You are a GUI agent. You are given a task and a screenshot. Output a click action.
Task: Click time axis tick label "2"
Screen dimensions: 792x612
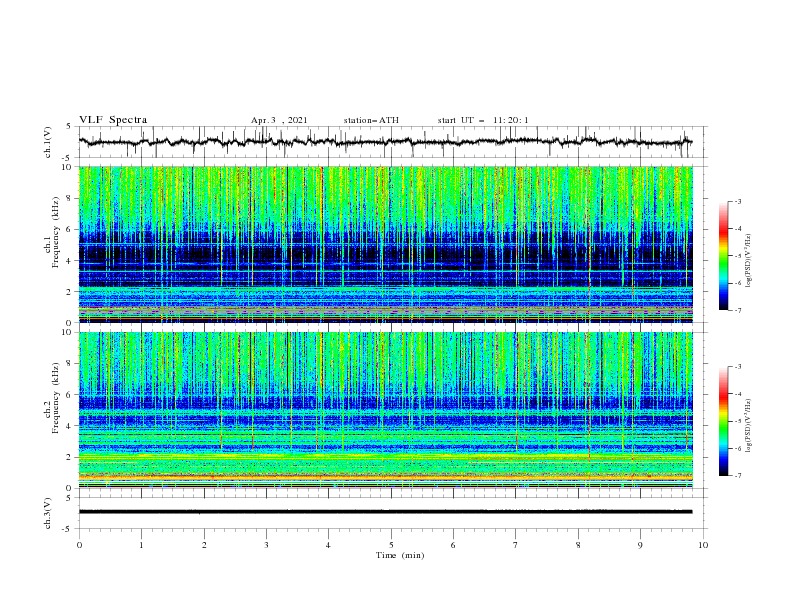tap(204, 545)
